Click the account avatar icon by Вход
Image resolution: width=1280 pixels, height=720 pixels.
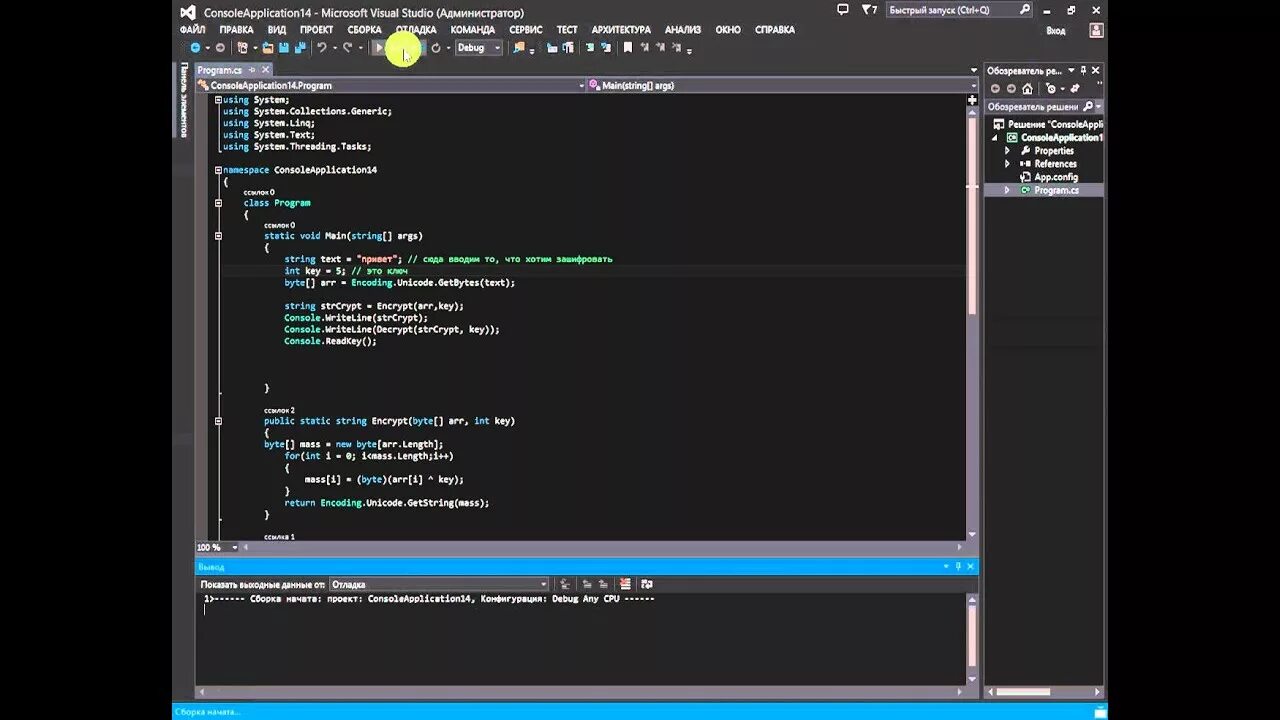click(1096, 30)
